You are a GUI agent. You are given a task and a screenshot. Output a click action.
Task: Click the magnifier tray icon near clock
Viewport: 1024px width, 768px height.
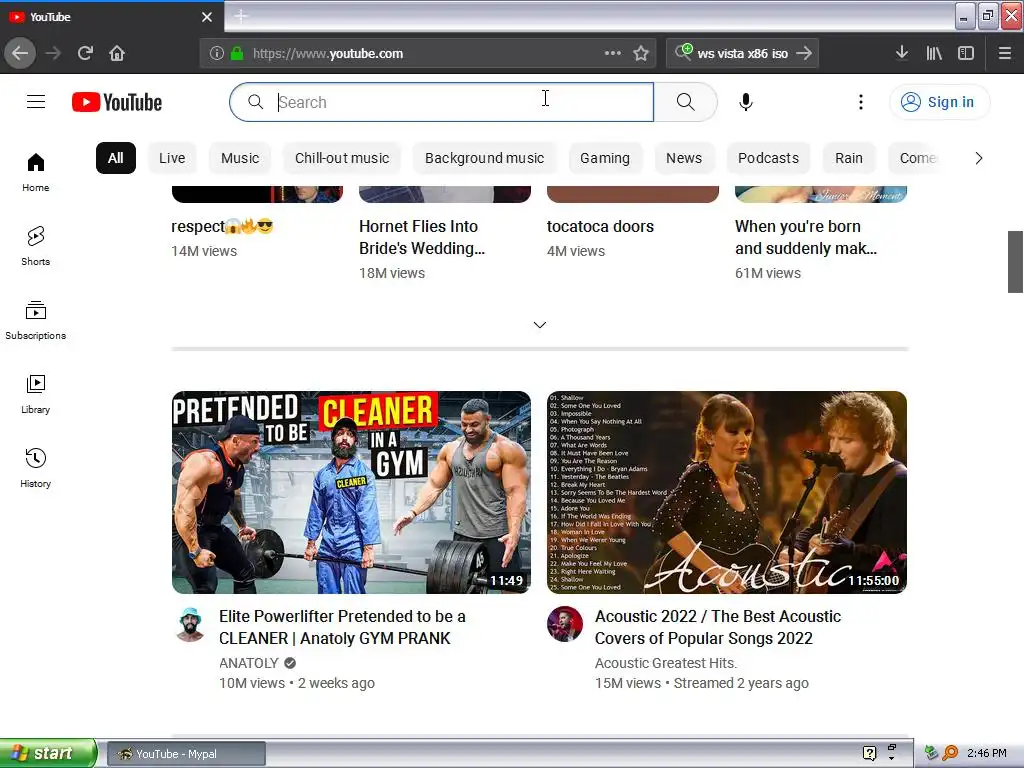(950, 753)
